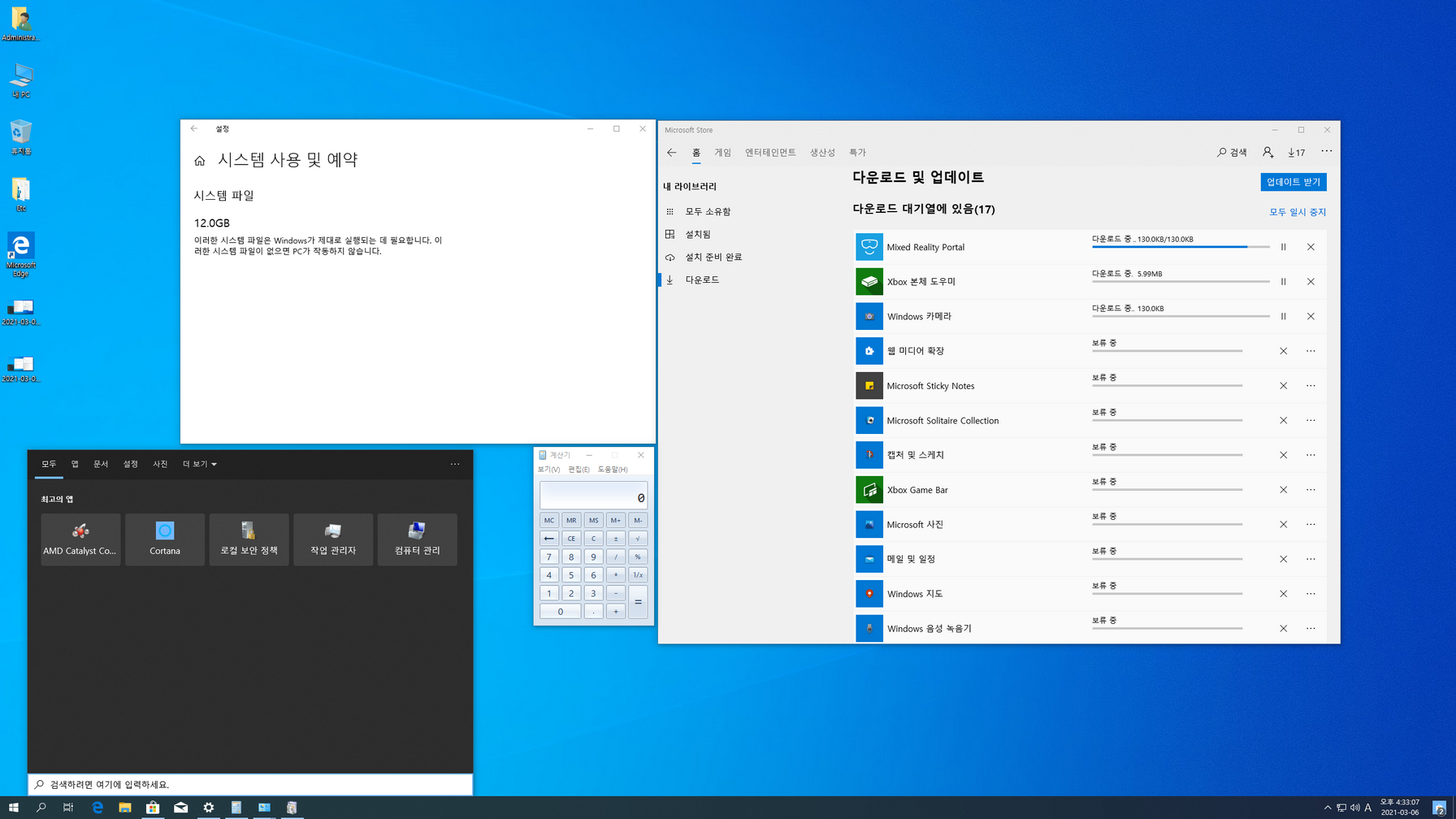Viewport: 1456px width, 819px height.
Task: Cancel the Windows 카메라 download
Action: pyautogui.click(x=1311, y=316)
